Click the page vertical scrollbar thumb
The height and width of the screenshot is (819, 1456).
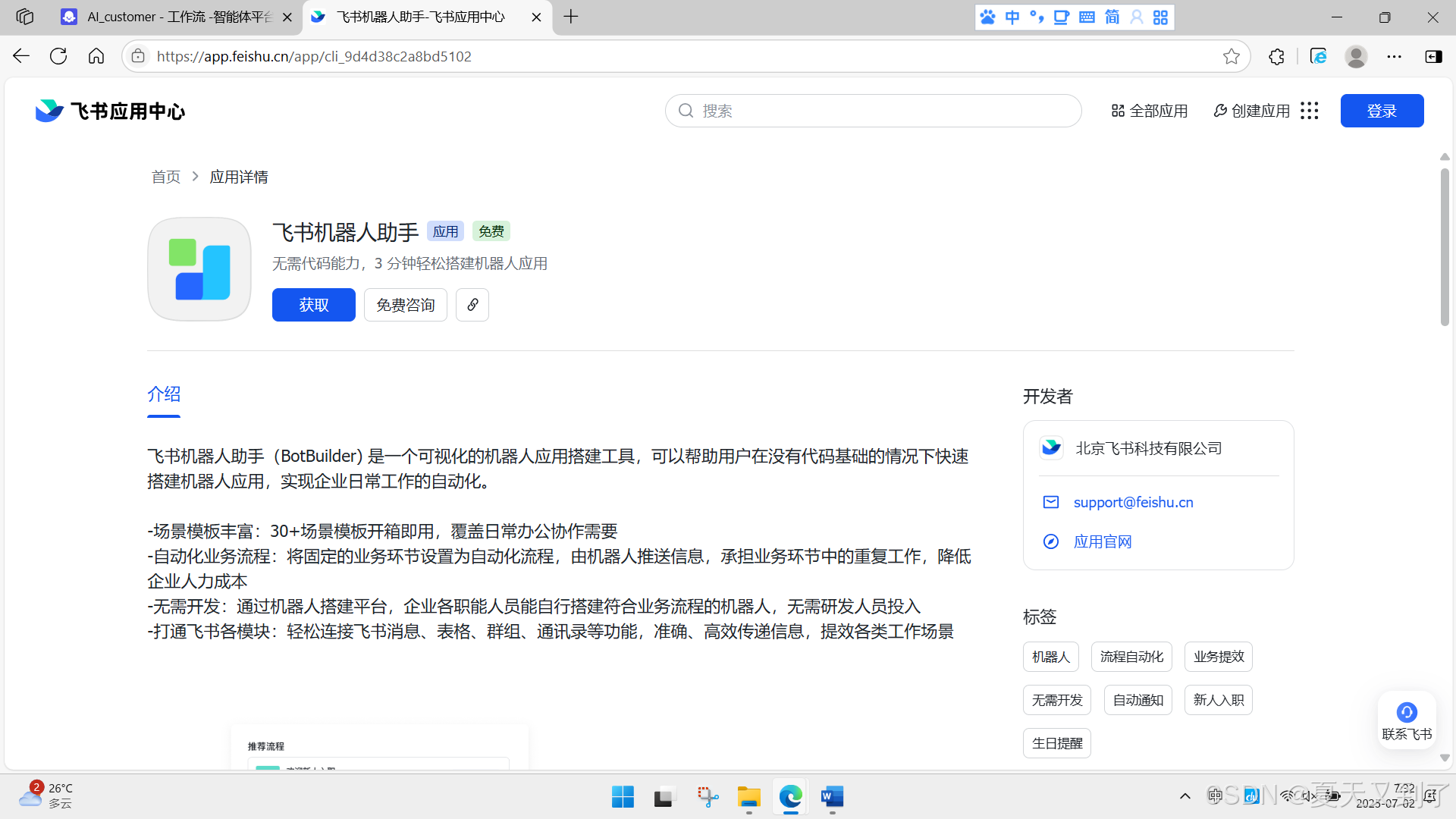1444,246
